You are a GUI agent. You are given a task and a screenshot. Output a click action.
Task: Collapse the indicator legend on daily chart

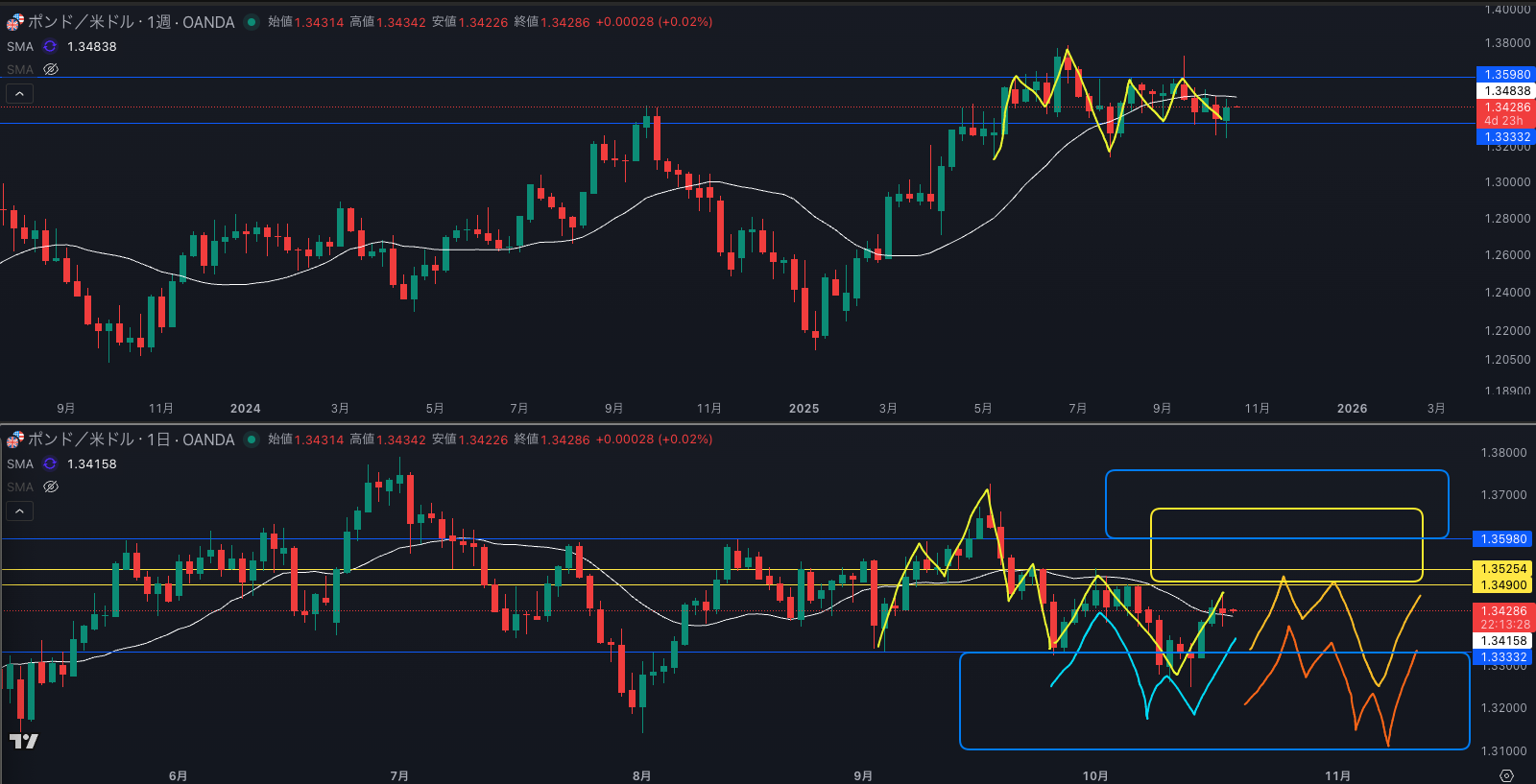(19, 511)
